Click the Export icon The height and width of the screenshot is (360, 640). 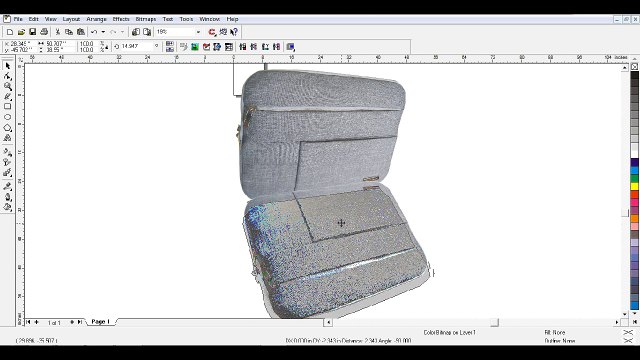(x=147, y=32)
